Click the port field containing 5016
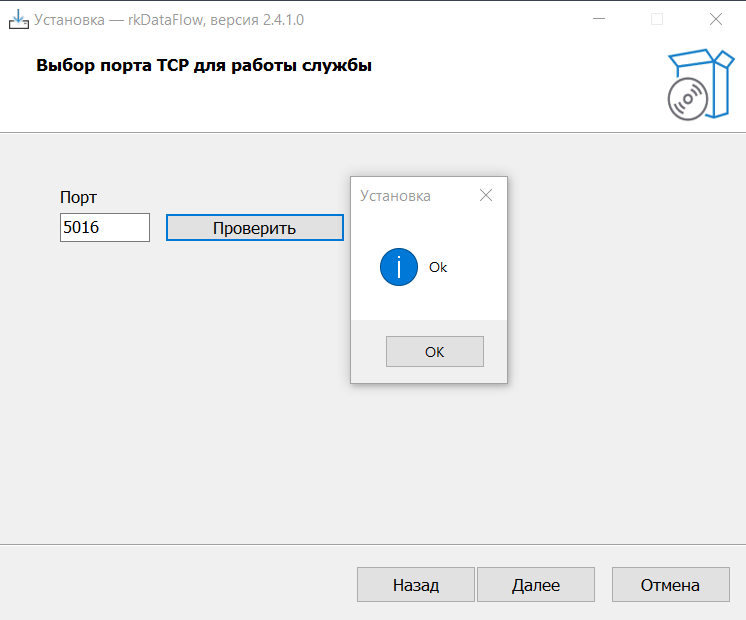Screen dimensions: 746x620 pyautogui.click(x=104, y=228)
